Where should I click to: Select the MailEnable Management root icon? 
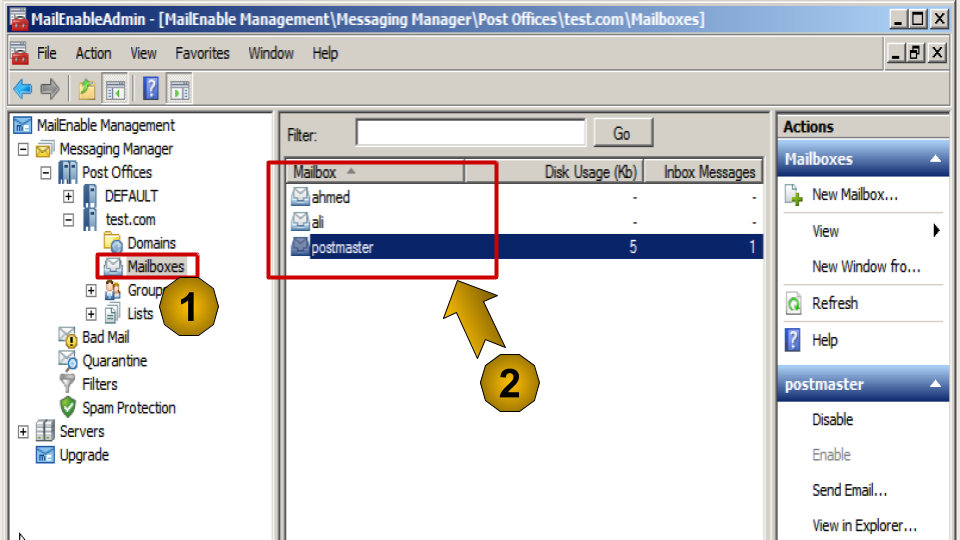click(23, 126)
